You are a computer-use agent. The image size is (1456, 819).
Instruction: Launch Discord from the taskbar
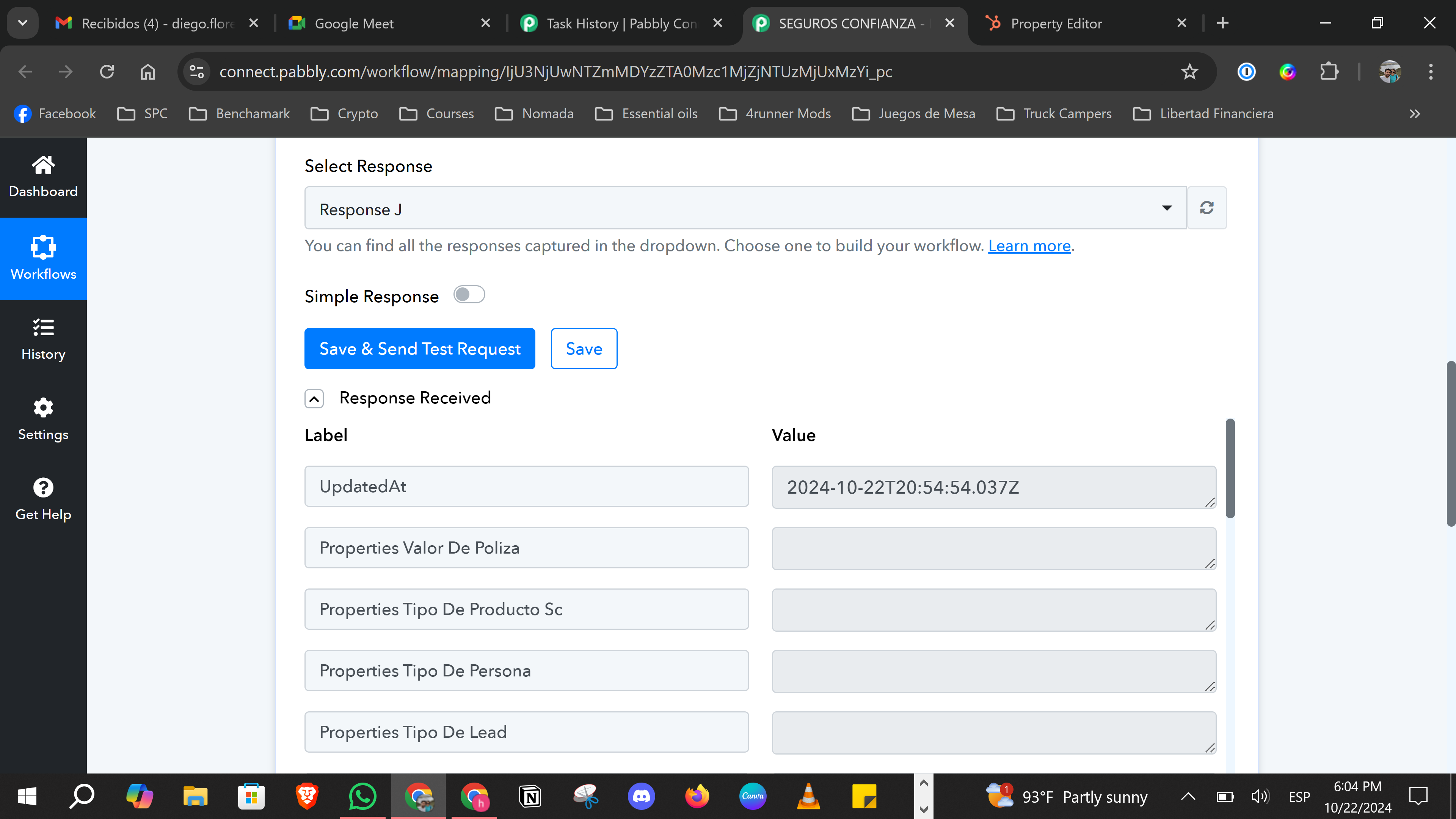(641, 796)
